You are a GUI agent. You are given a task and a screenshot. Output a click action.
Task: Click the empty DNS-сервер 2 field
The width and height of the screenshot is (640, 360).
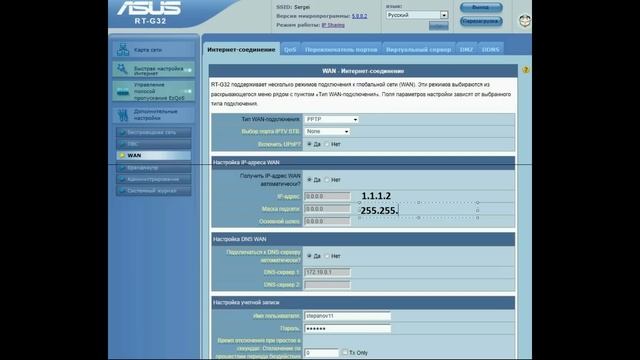click(x=327, y=284)
